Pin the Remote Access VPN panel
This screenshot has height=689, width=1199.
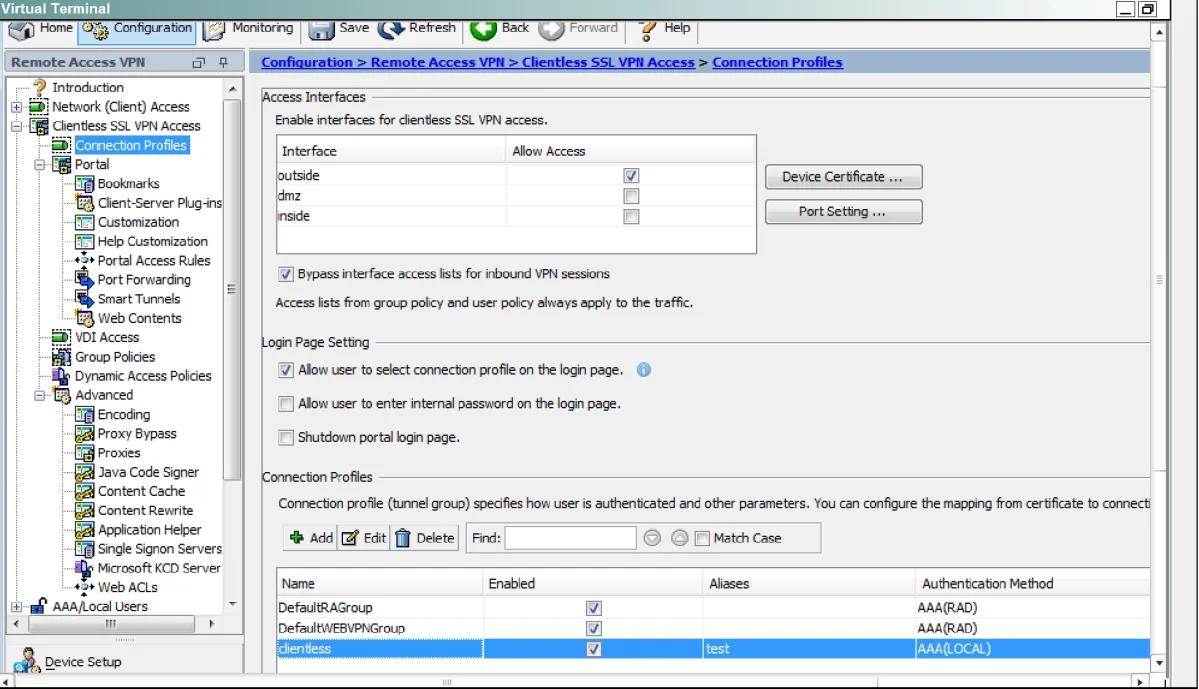click(x=223, y=63)
